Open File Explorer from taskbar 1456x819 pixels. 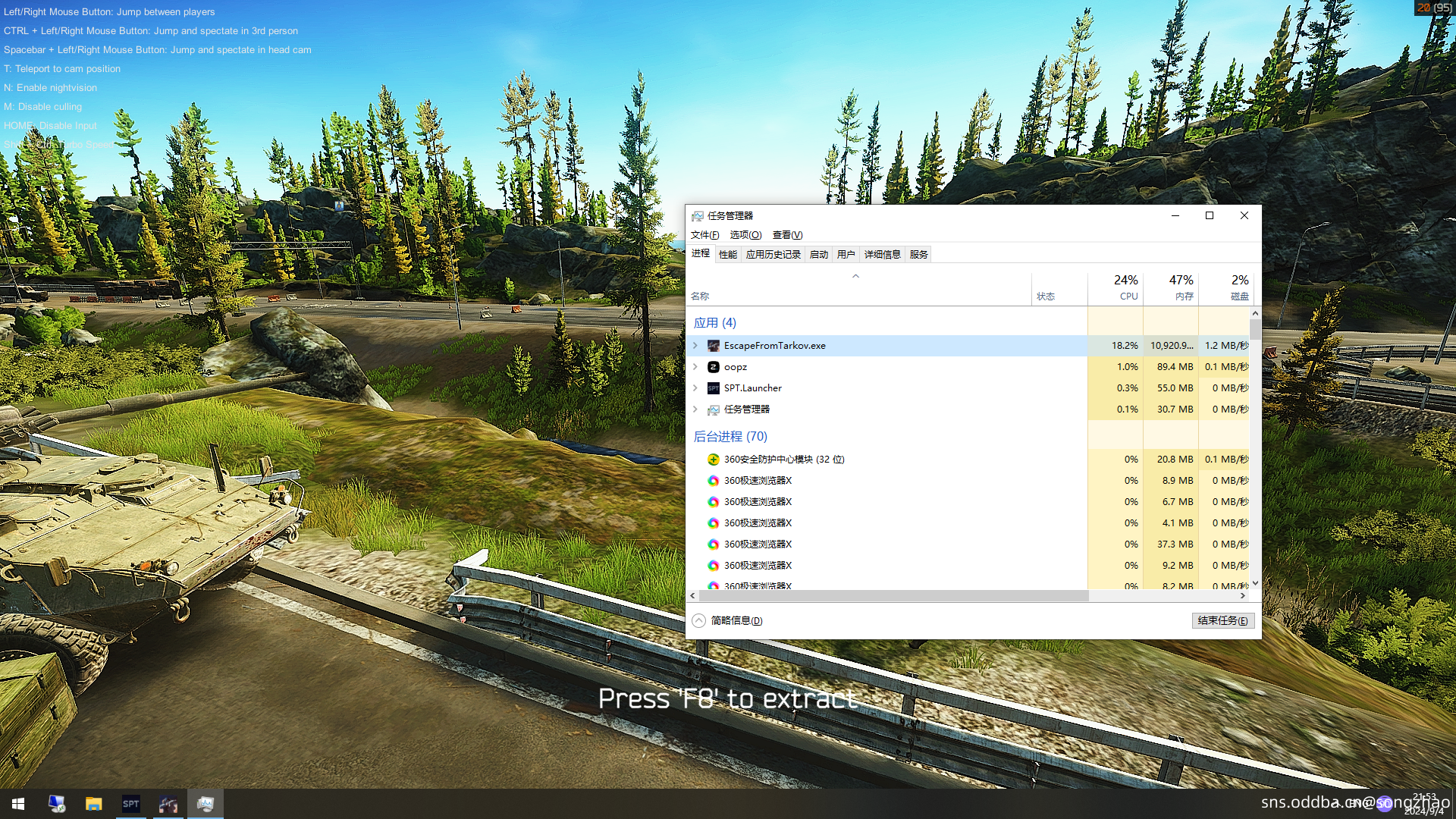tap(94, 804)
